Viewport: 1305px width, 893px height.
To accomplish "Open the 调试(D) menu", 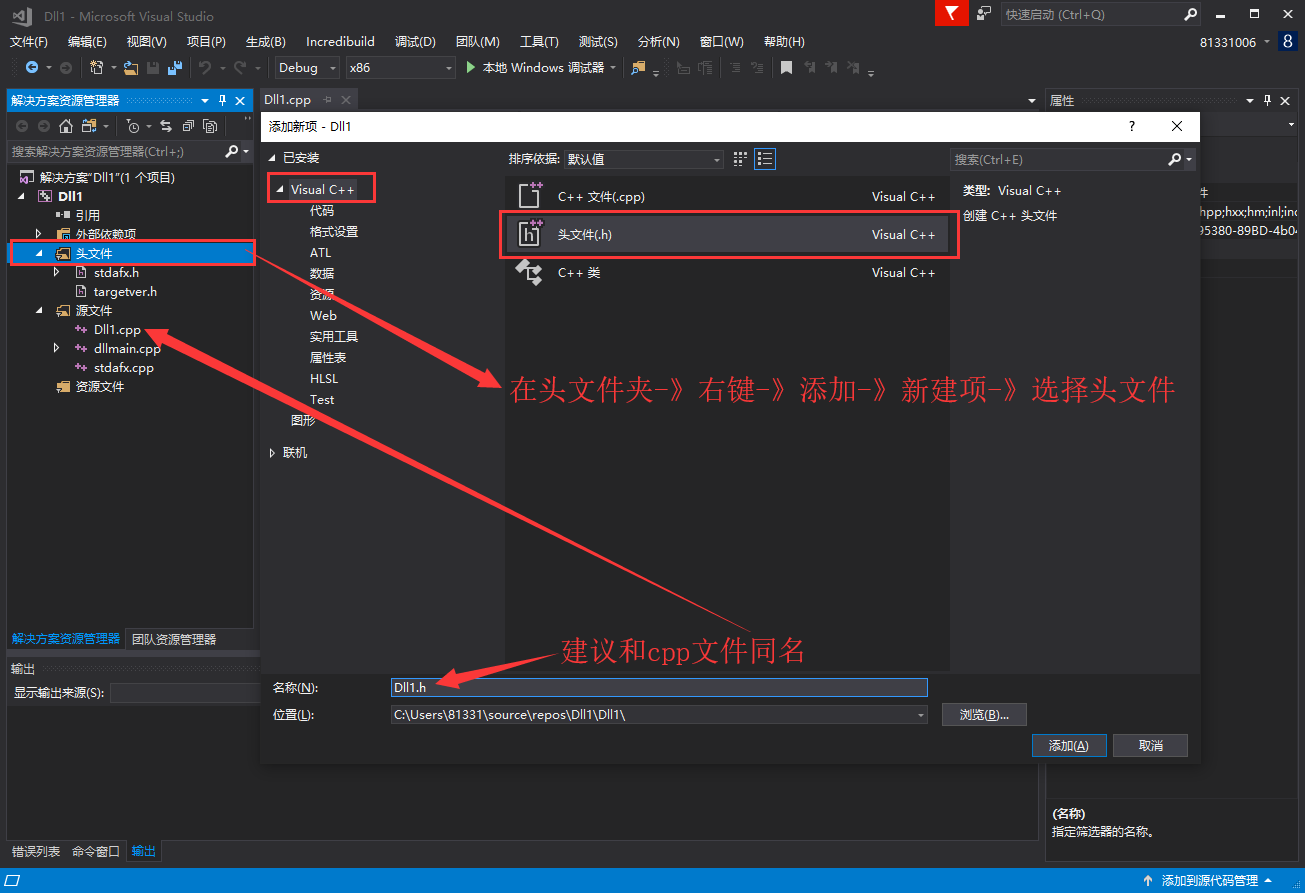I will point(415,42).
